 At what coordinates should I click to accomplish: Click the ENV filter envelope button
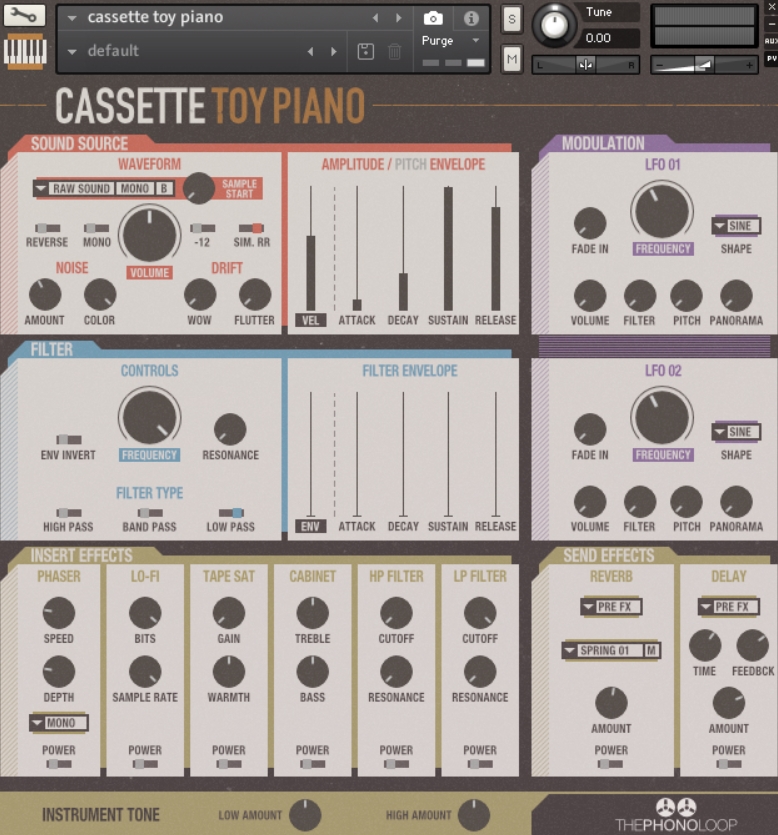310,526
